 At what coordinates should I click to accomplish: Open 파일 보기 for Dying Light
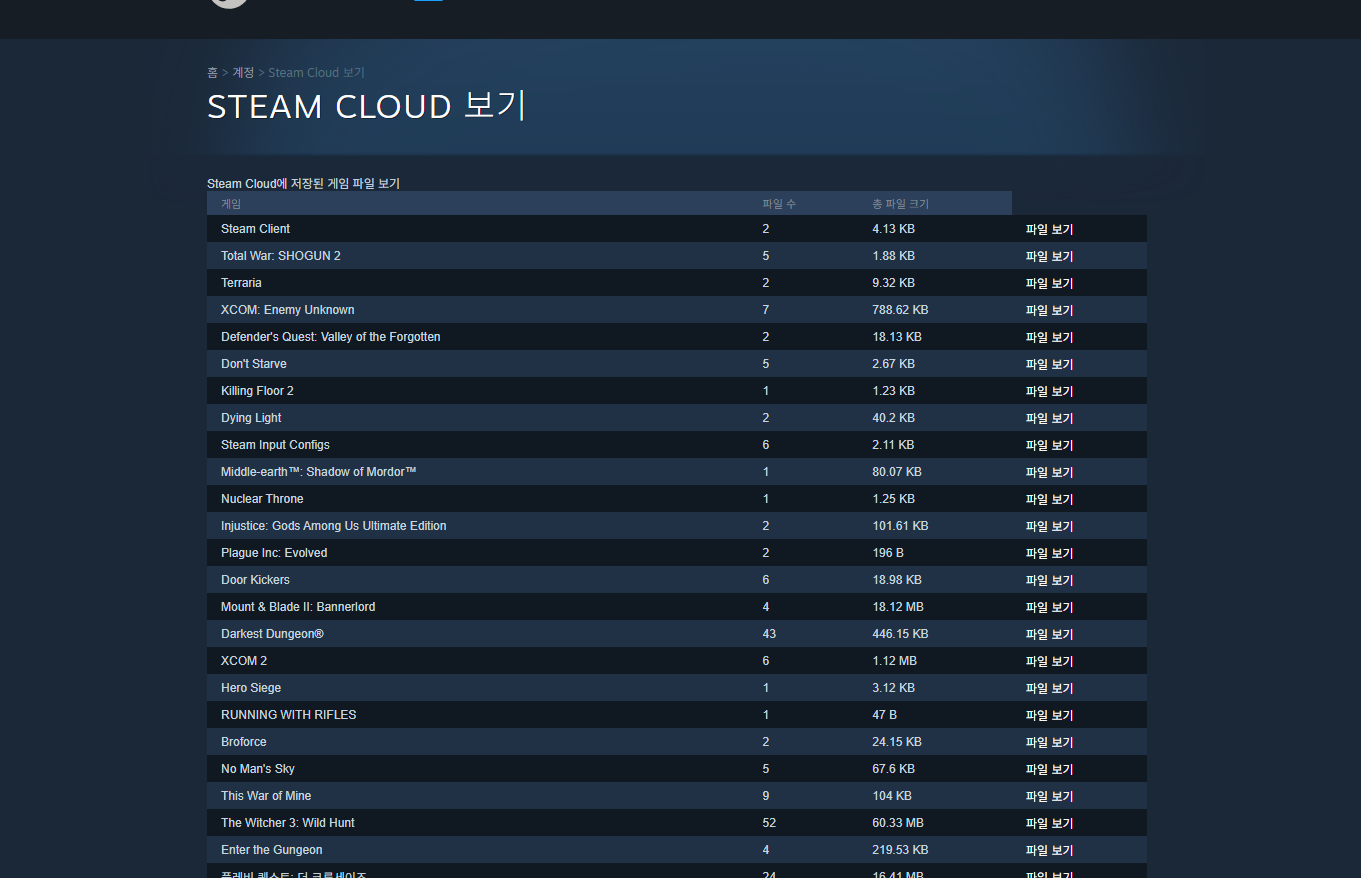point(1049,418)
